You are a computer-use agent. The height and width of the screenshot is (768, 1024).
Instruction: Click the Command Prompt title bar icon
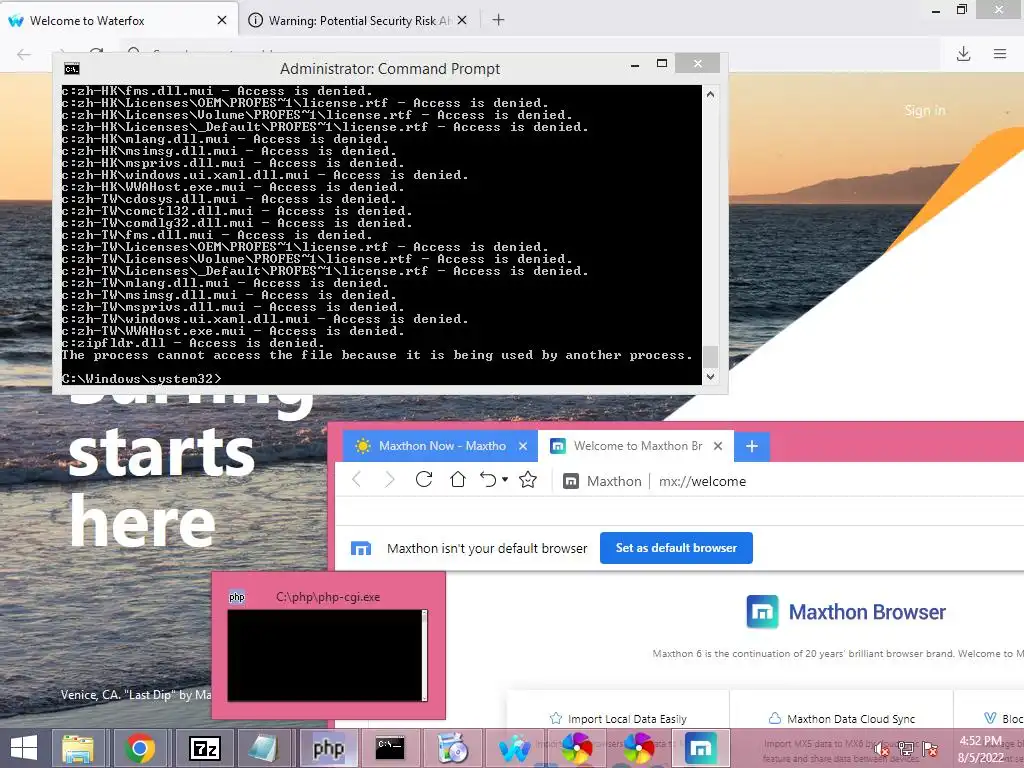(72, 69)
